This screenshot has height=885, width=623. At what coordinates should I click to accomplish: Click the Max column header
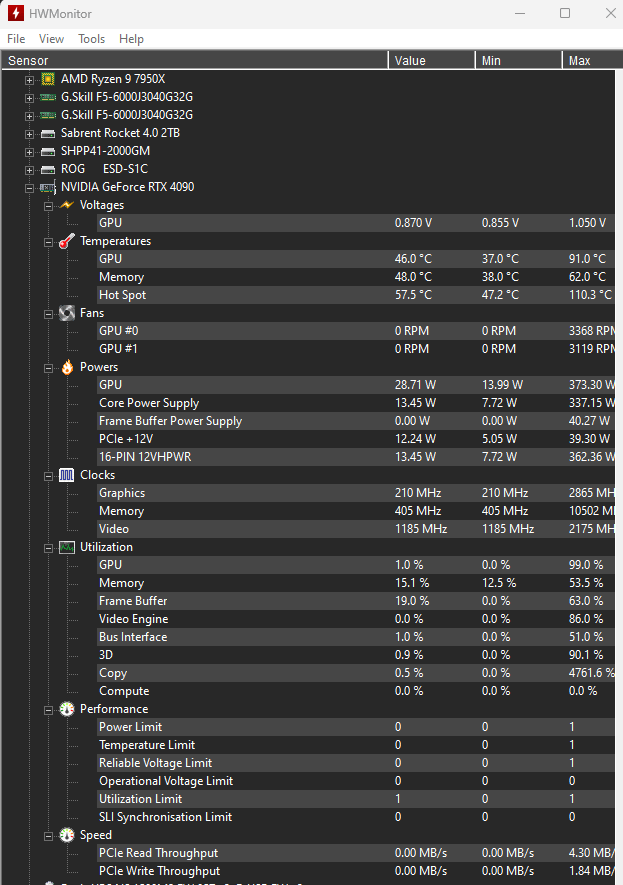[592, 60]
